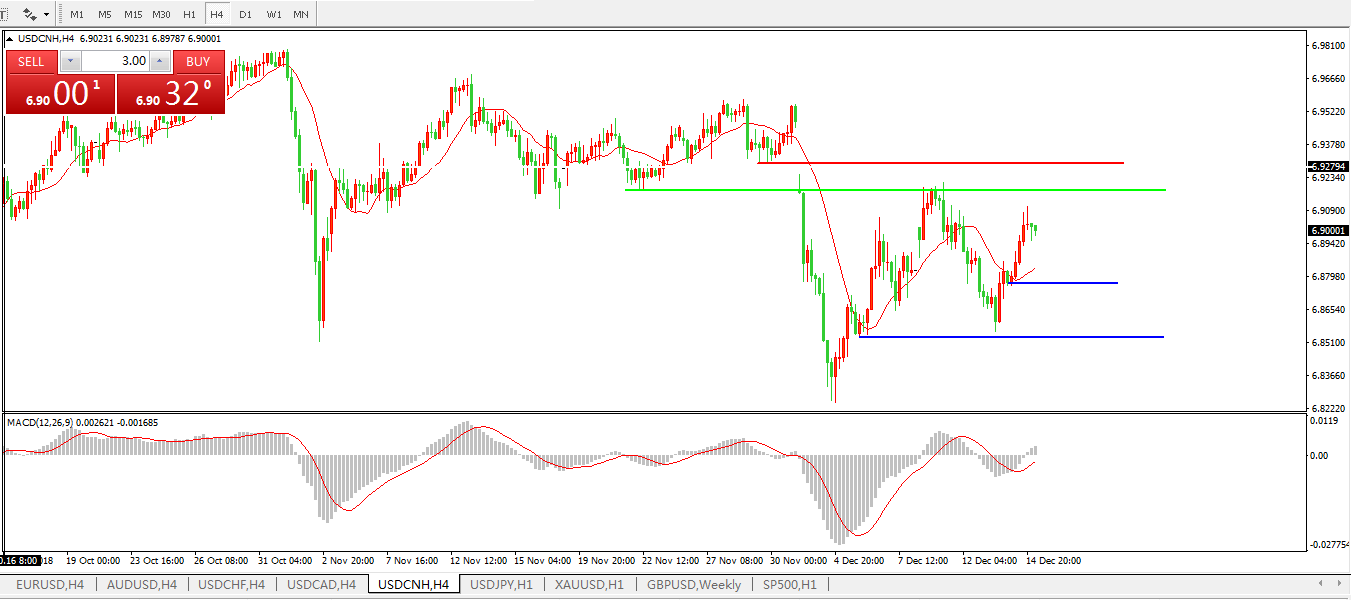Open the dropdown arrow beside the shapes tool
The width and height of the screenshot is (1351, 600).
pyautogui.click(x=47, y=14)
